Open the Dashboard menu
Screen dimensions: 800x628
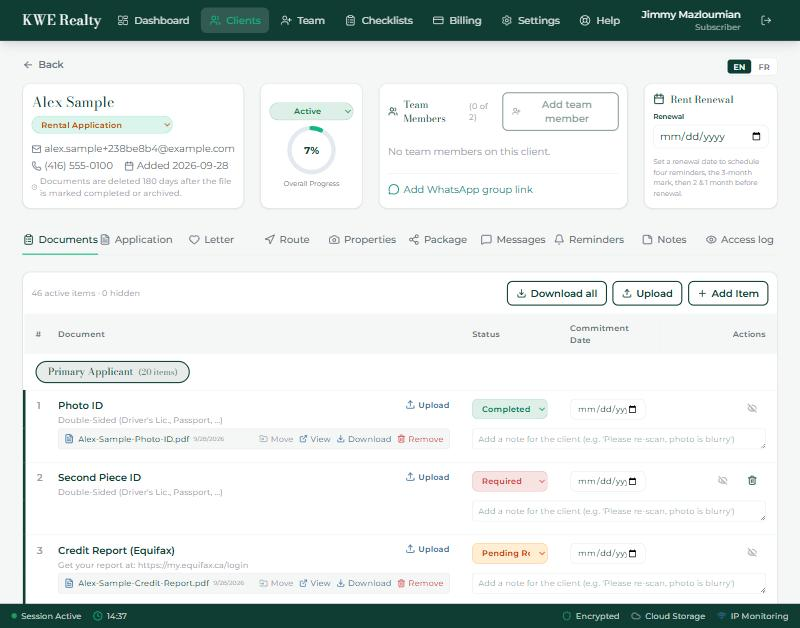154,20
